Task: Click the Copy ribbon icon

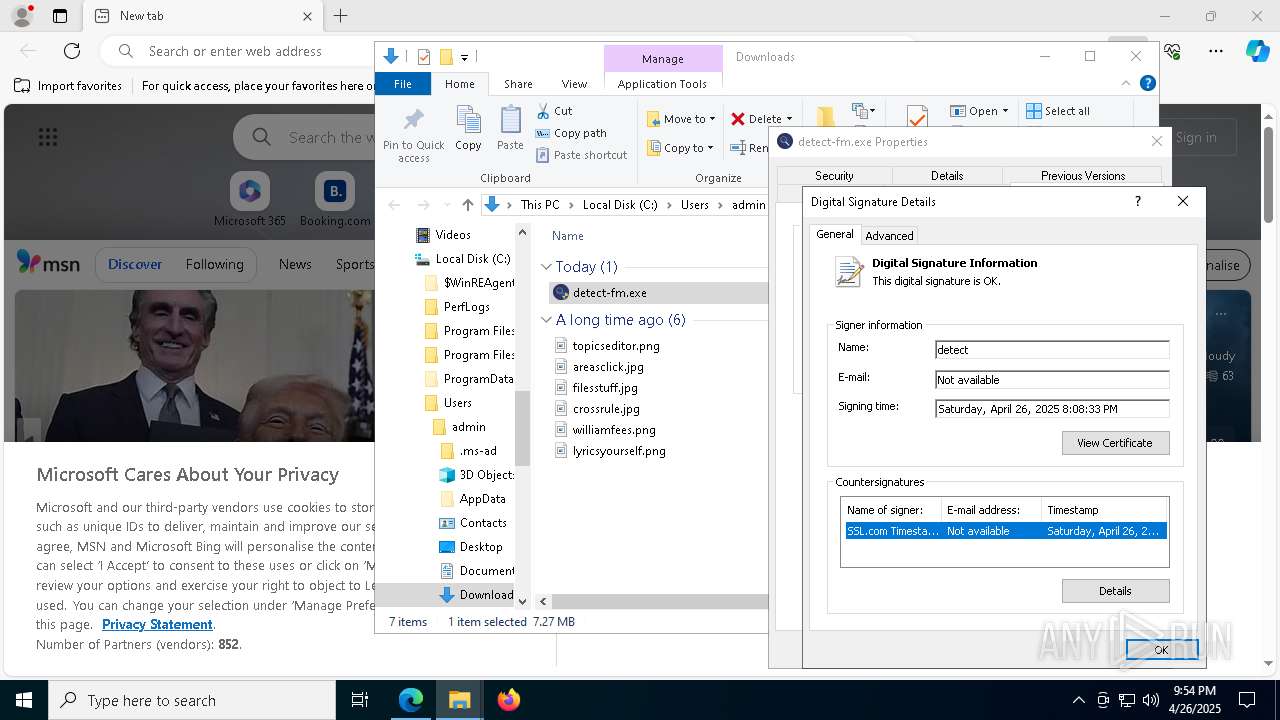Action: click(x=468, y=129)
